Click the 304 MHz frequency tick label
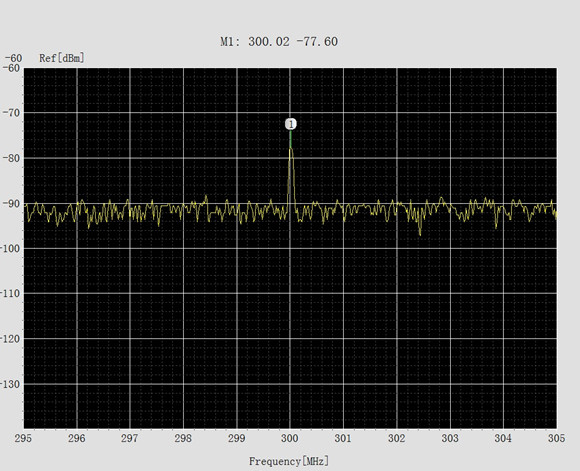 [x=503, y=438]
